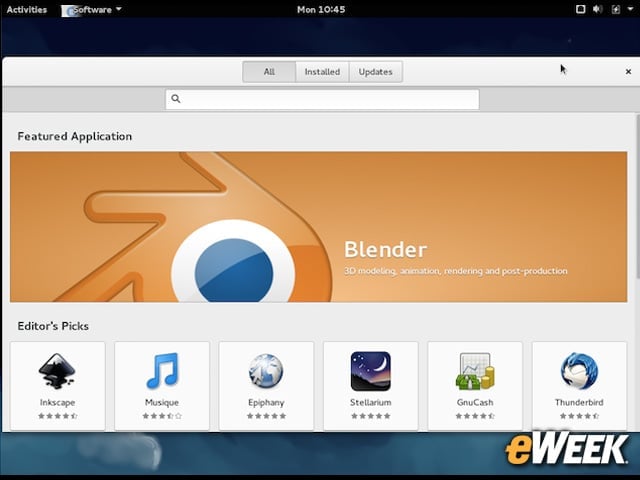Open the Software app menu dropdown

coord(91,9)
